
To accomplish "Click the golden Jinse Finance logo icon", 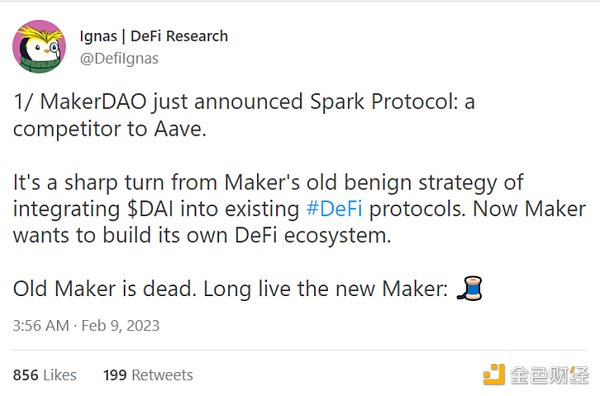I will (494, 375).
